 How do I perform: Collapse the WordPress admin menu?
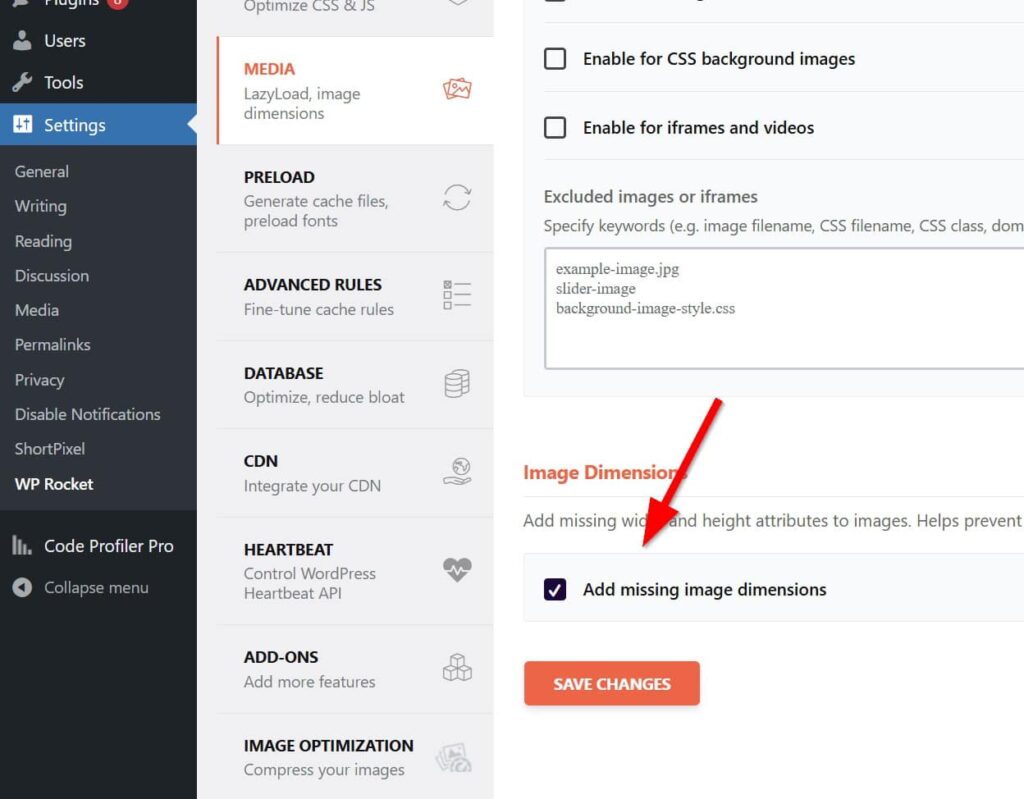coord(95,588)
